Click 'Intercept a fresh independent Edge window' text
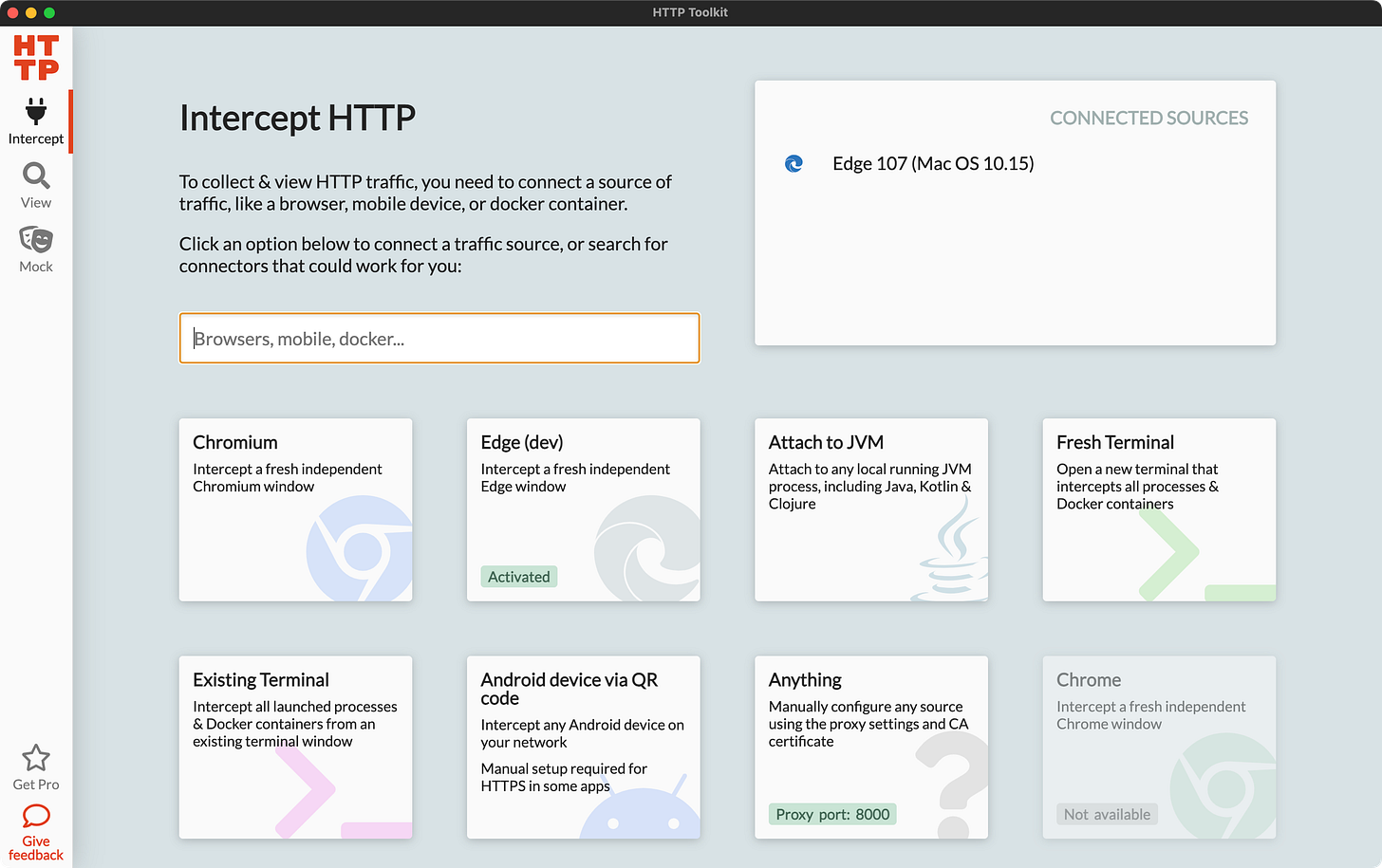 [x=575, y=477]
